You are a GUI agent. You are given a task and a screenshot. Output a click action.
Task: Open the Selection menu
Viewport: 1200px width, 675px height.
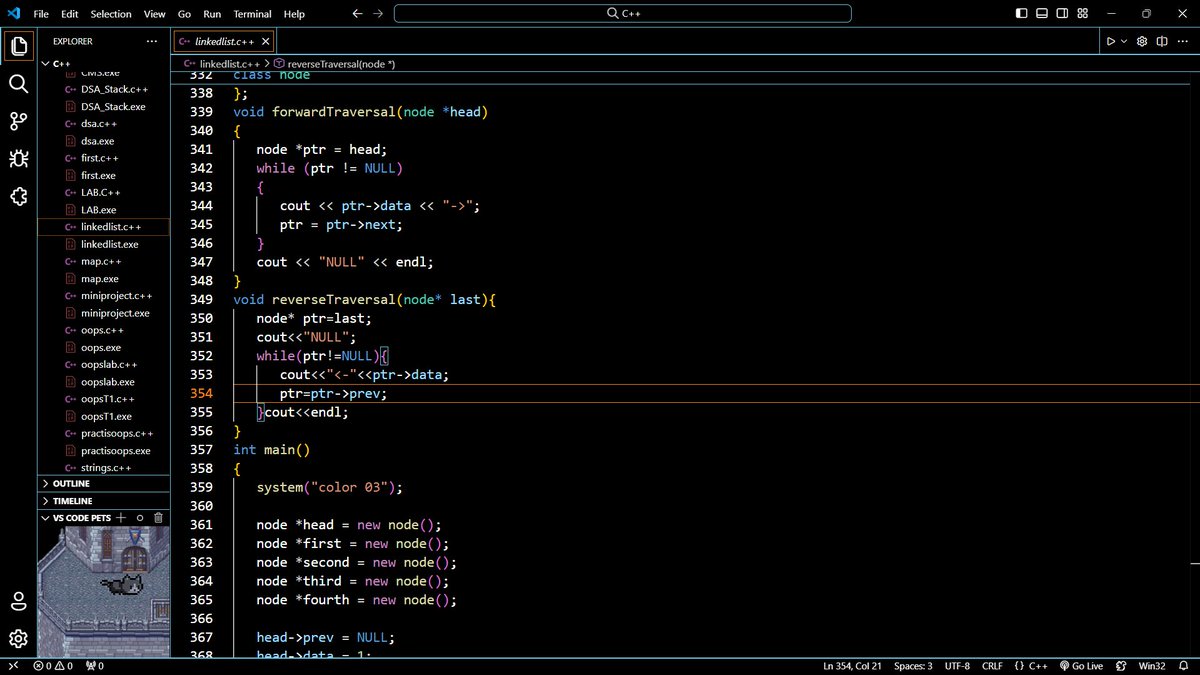[x=111, y=14]
